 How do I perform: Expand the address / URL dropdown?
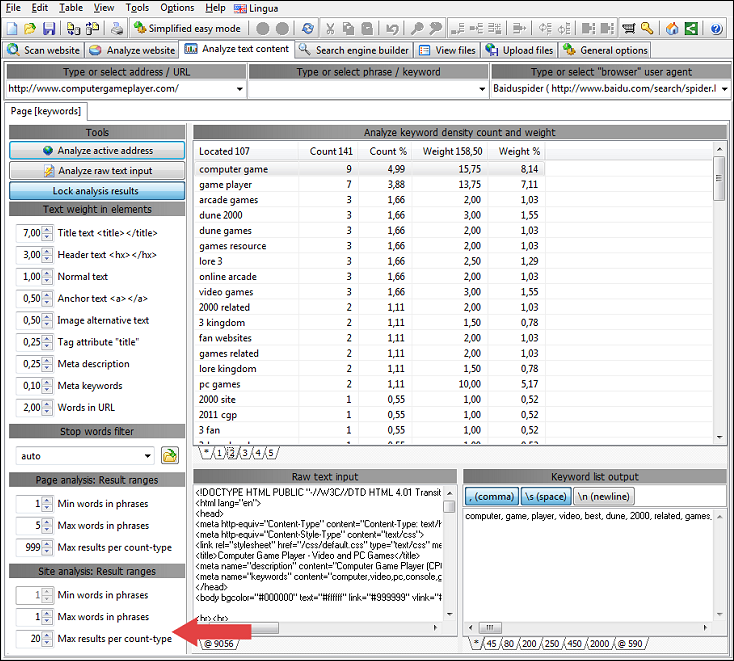click(x=240, y=89)
